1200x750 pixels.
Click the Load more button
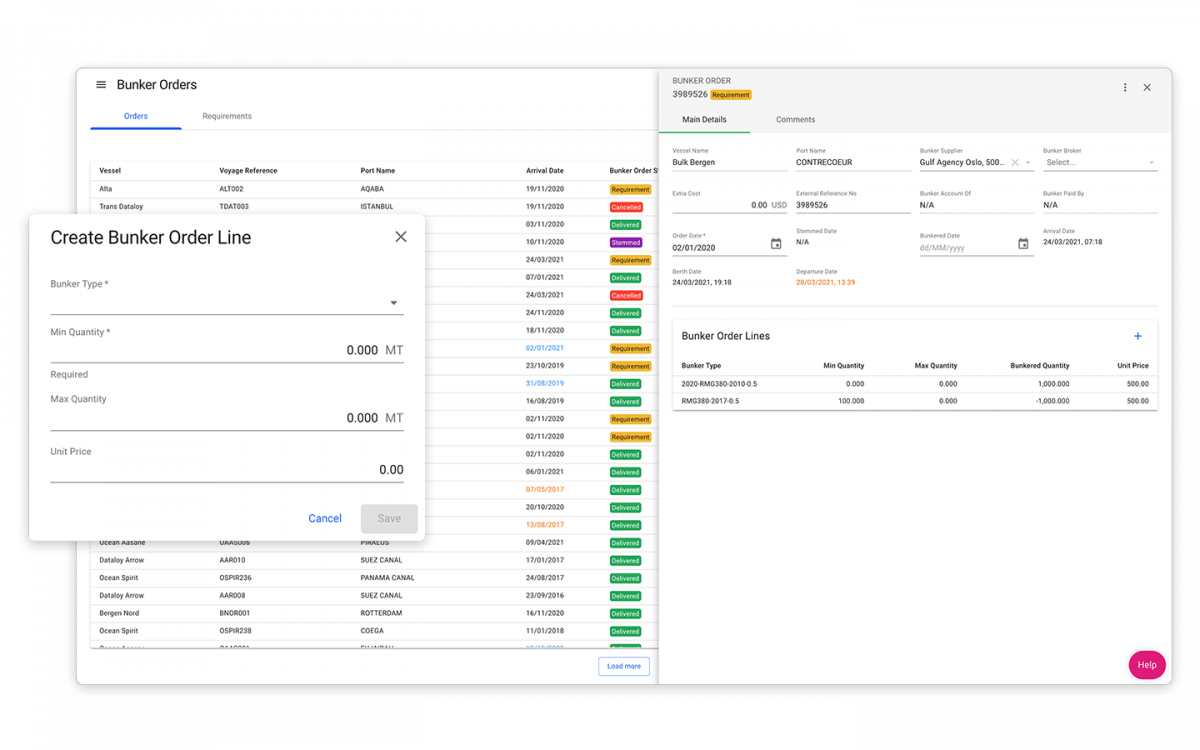click(x=624, y=666)
